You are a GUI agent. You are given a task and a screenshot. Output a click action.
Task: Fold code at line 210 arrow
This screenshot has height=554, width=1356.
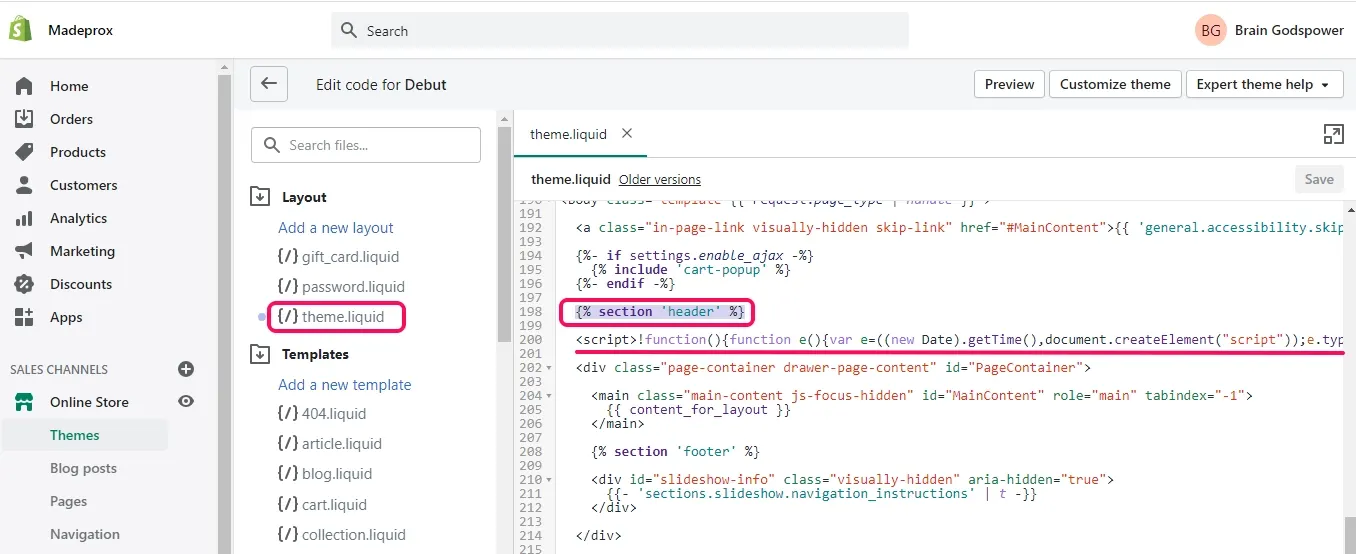550,480
